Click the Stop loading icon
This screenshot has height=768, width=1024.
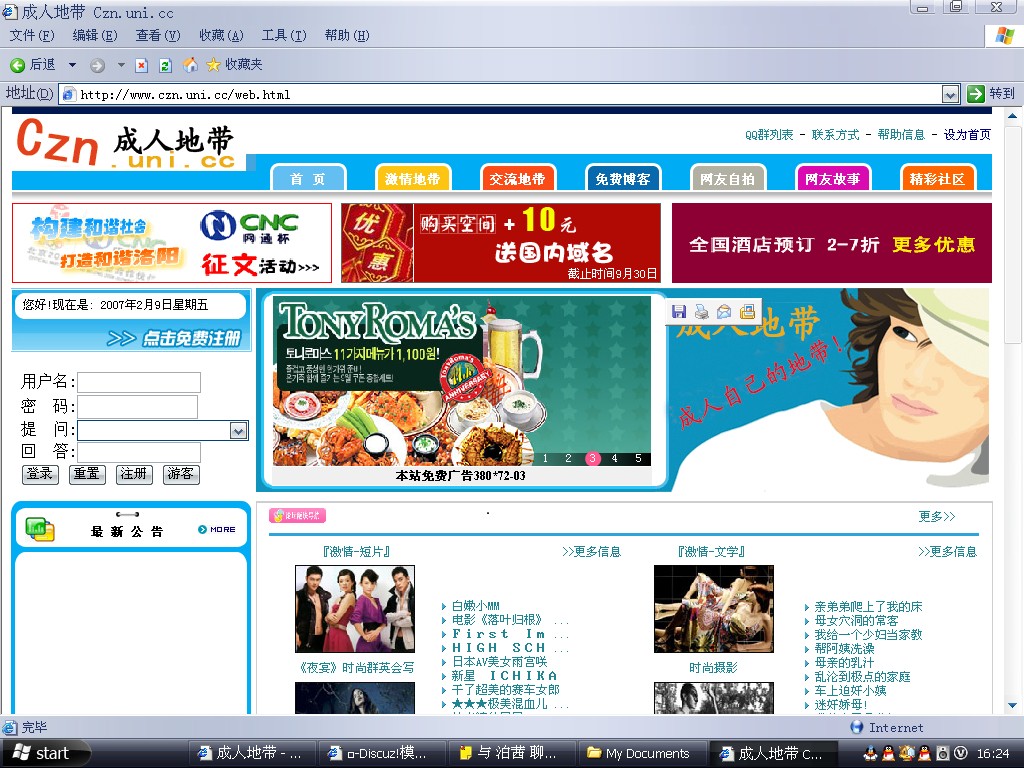click(142, 65)
